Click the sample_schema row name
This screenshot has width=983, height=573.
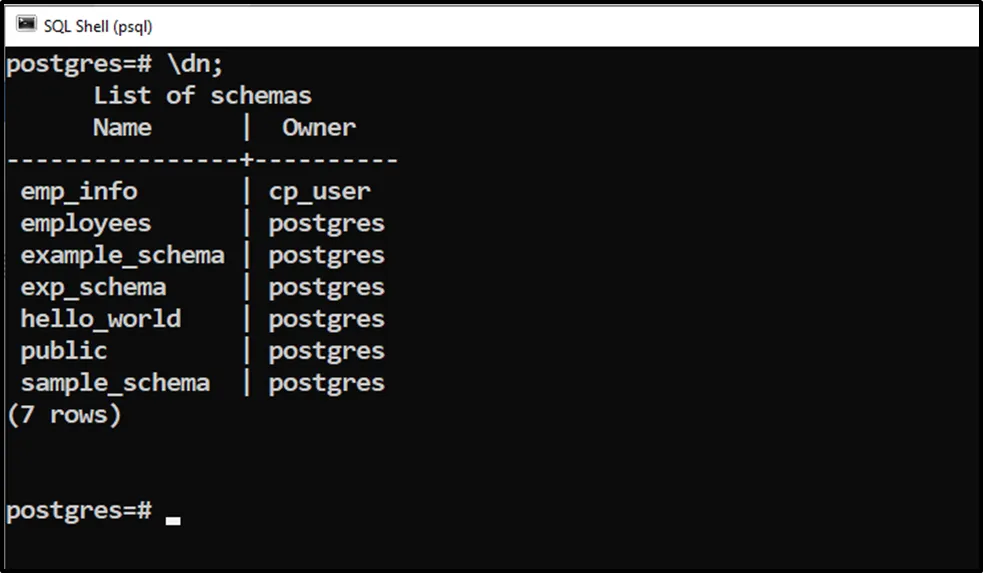[115, 384]
